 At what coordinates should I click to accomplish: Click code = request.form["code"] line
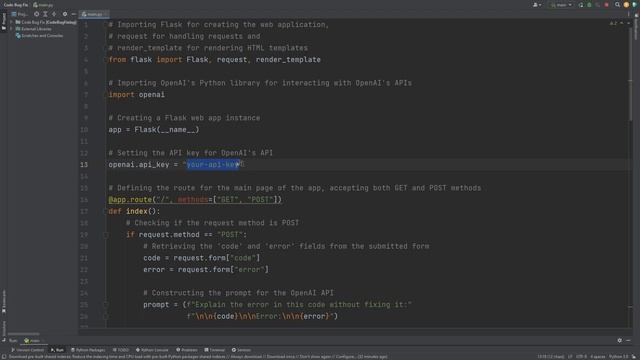coord(202,258)
